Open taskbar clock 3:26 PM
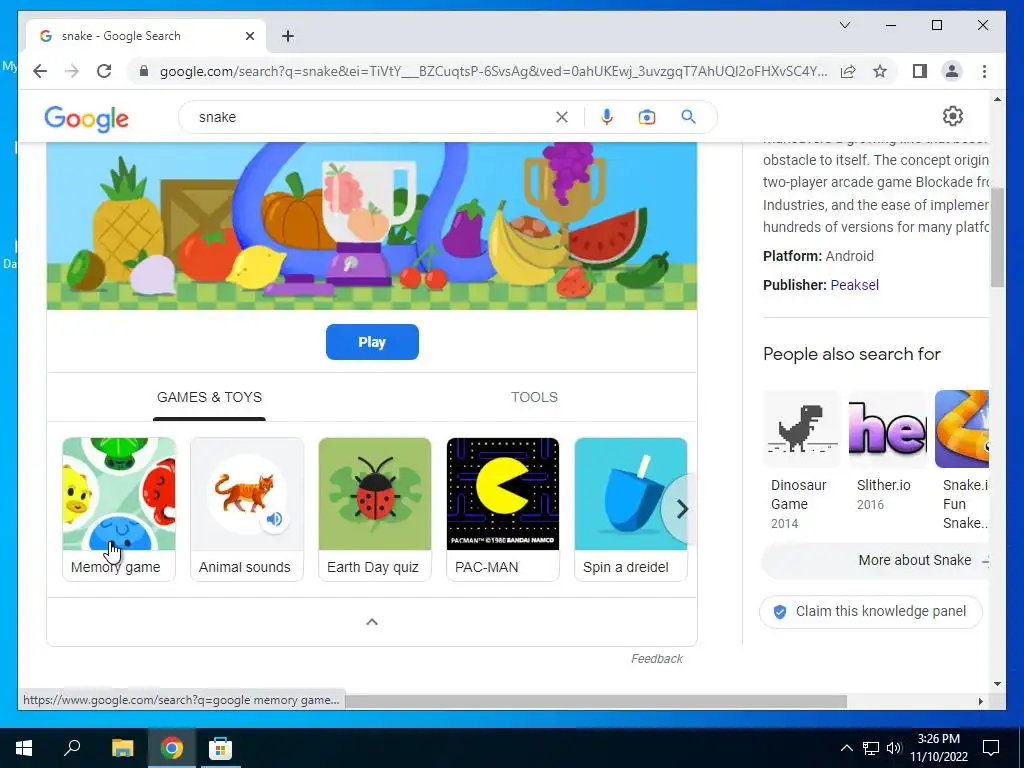Screen dimensions: 1024x768 (x=938, y=748)
